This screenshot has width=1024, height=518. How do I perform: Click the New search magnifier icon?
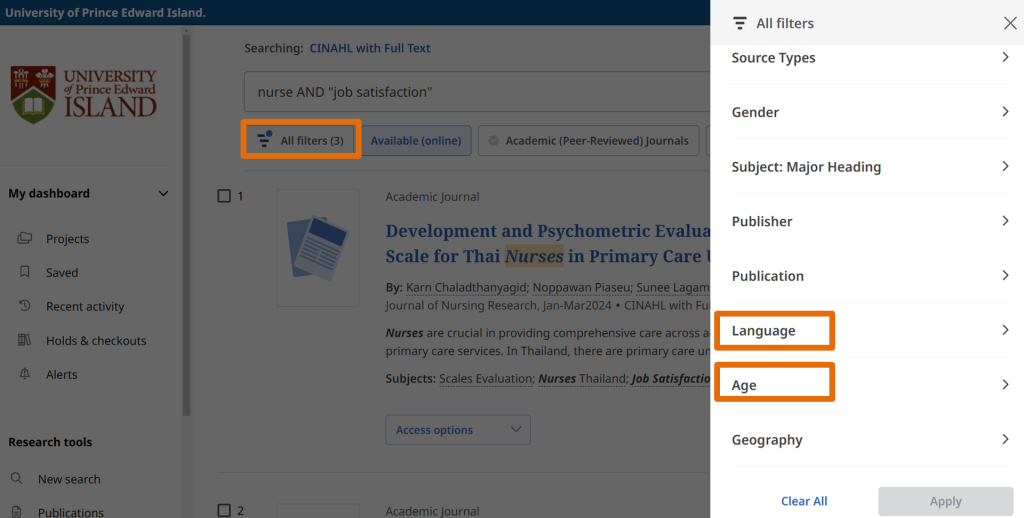tap(17, 479)
